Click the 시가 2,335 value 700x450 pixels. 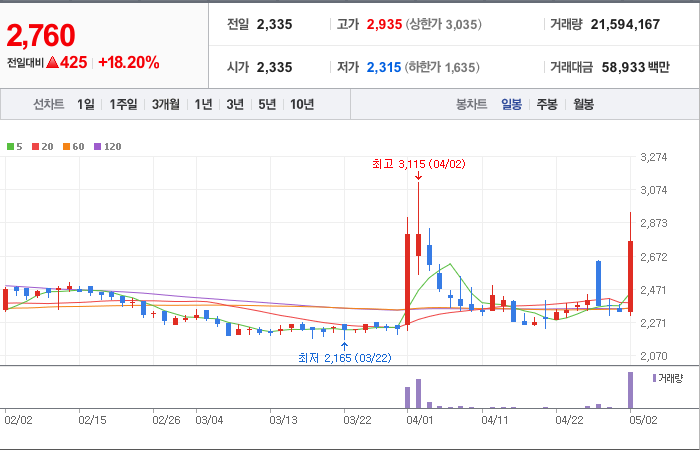click(x=274, y=67)
